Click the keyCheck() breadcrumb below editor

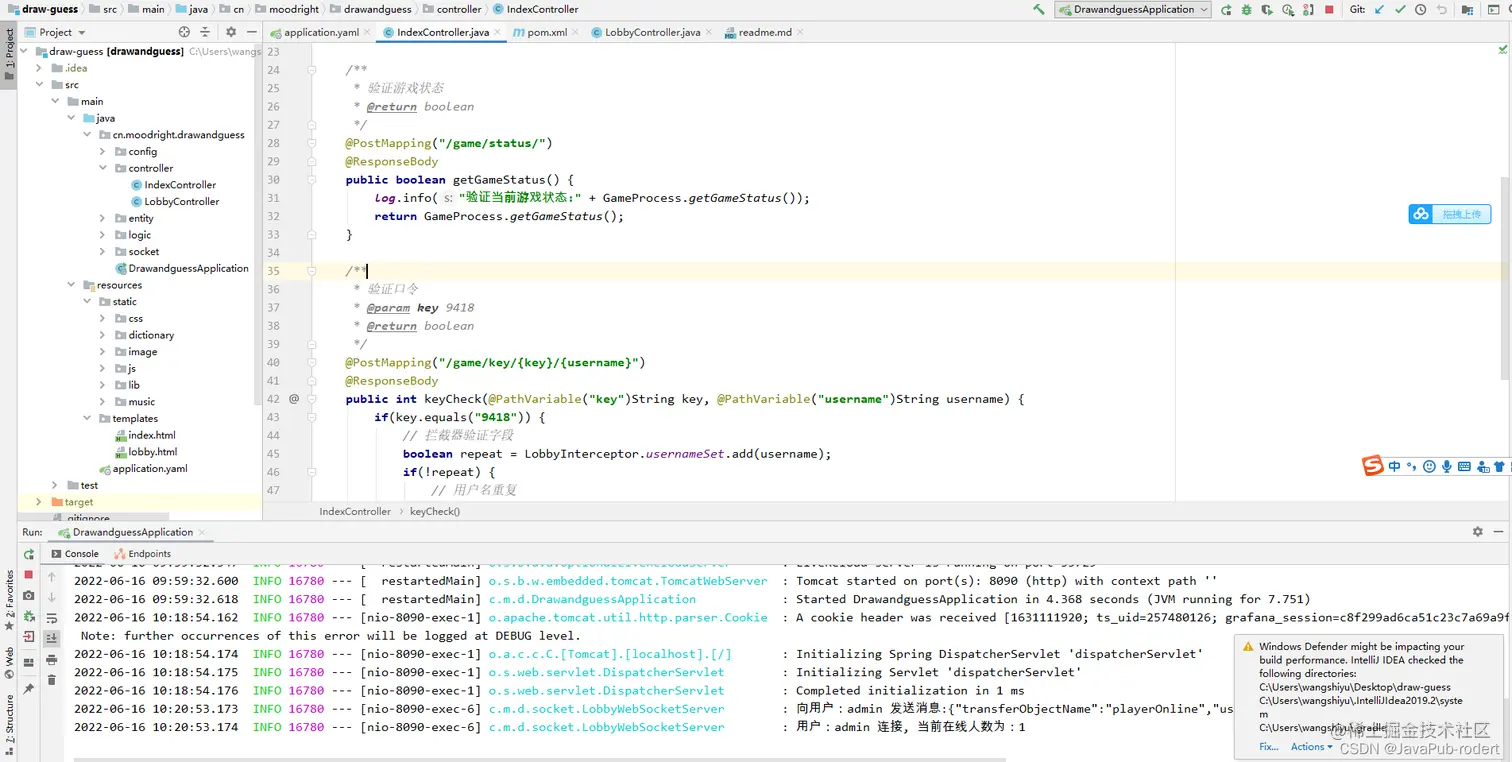[x=435, y=511]
